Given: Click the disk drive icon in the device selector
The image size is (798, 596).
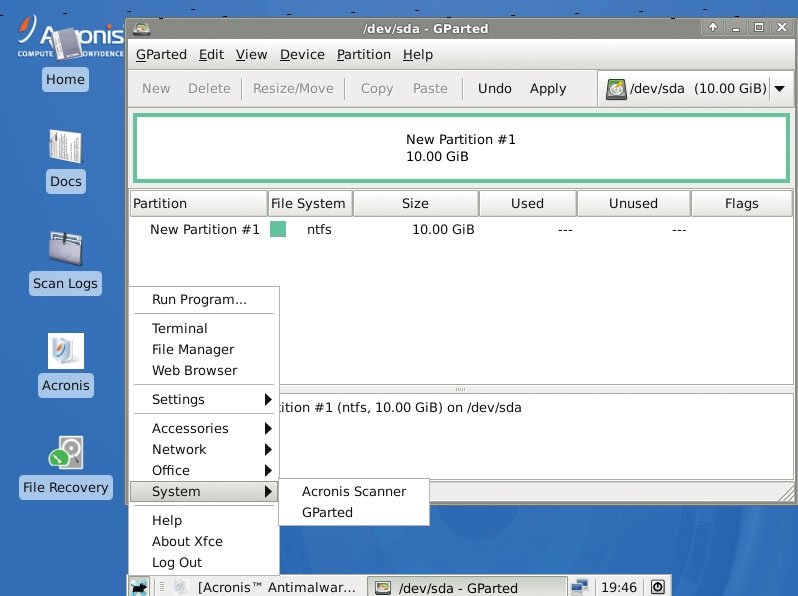Looking at the screenshot, I should pyautogui.click(x=616, y=89).
